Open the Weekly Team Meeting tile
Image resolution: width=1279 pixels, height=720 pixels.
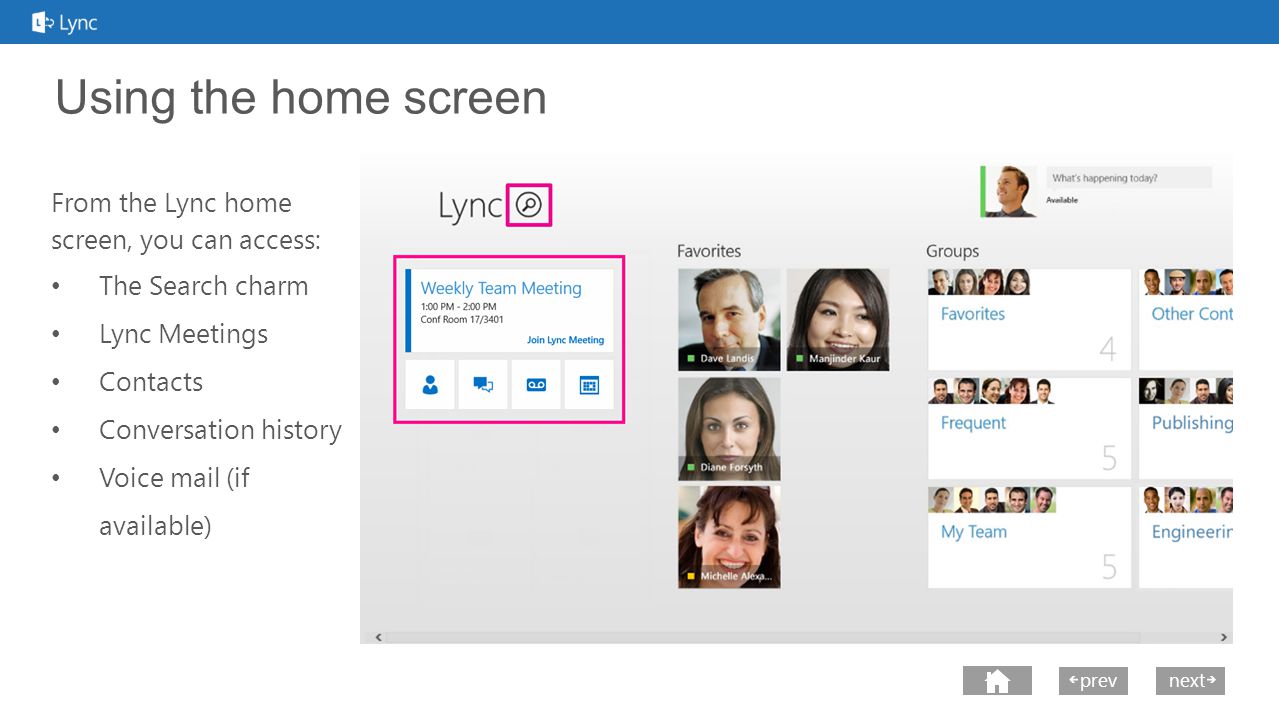pos(510,310)
